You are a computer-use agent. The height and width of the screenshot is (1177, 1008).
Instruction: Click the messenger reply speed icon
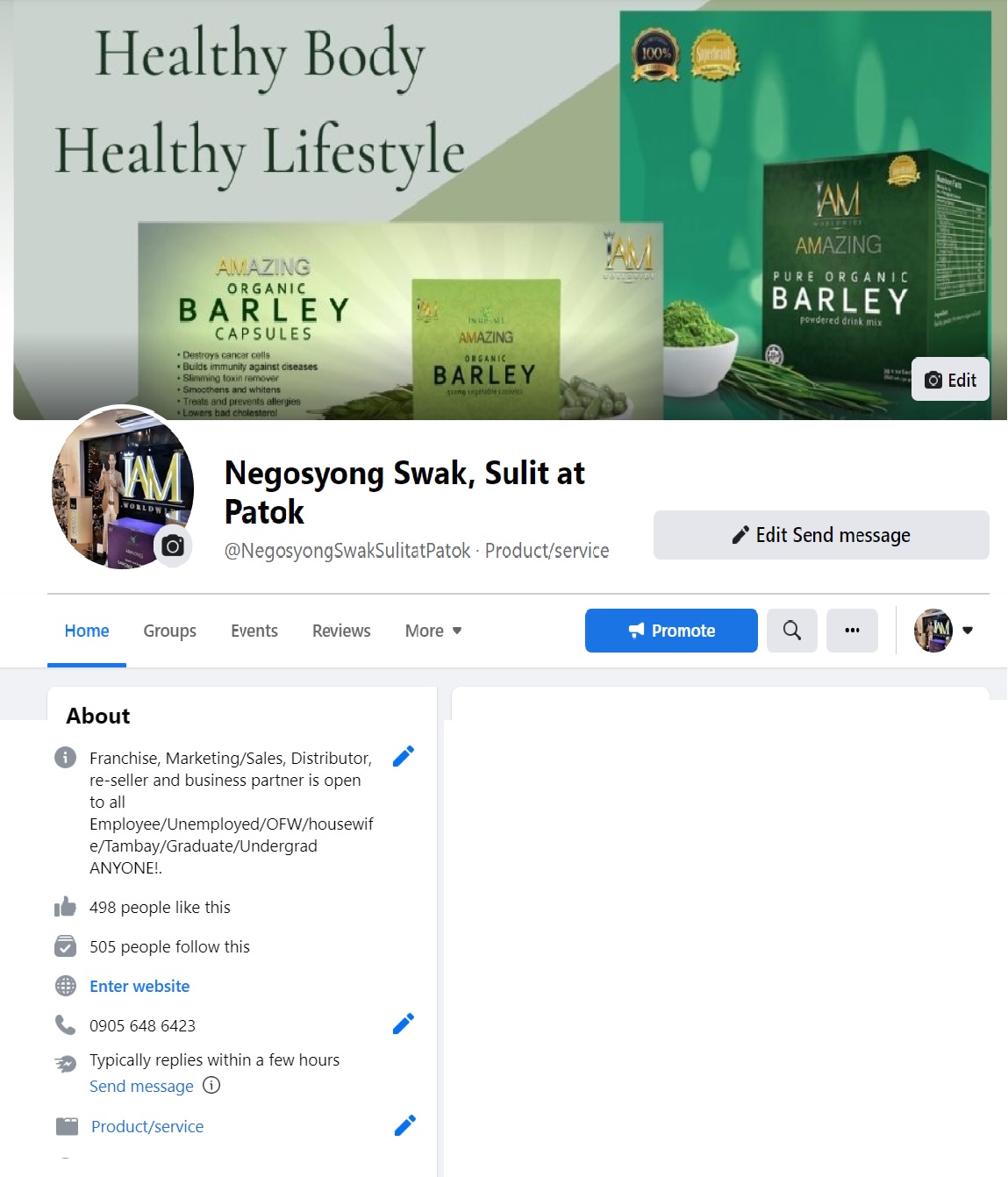pos(66,1064)
